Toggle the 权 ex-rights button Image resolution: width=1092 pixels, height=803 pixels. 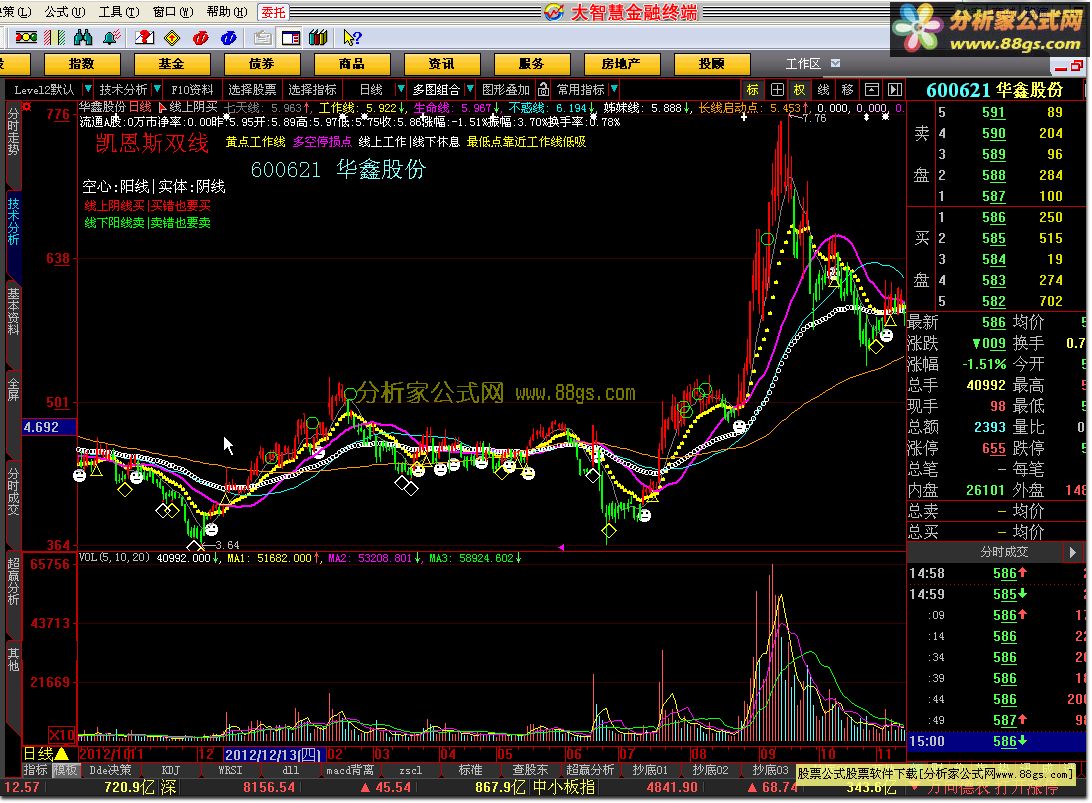coord(800,89)
